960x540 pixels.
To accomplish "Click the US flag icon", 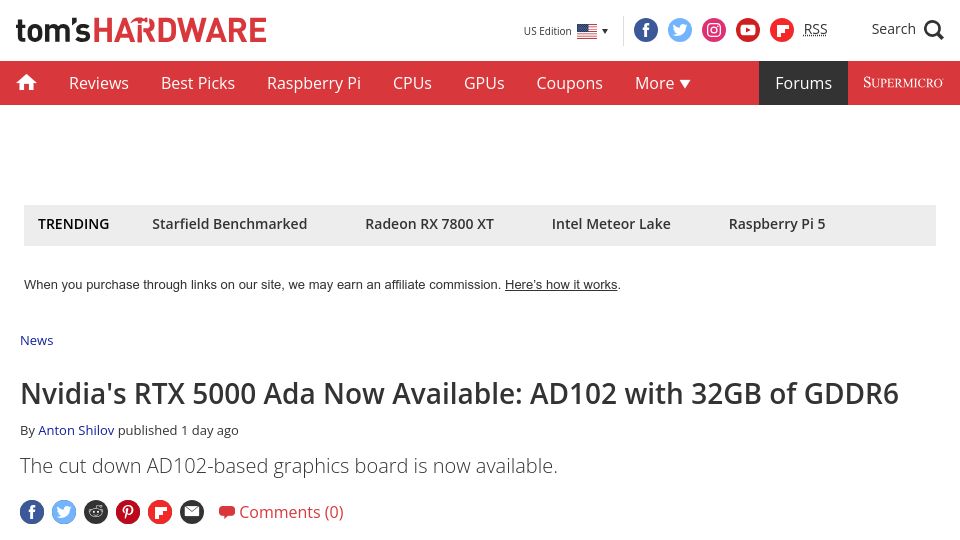I will pos(587,31).
